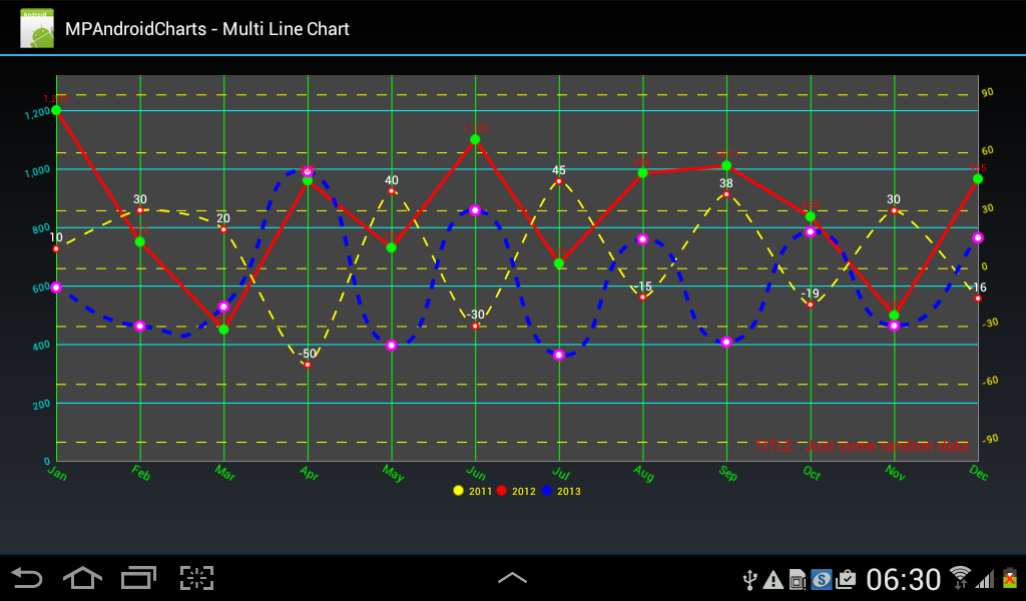Tap the yellow-line point labeled -19
Image resolution: width=1026 pixels, height=601 pixels.
click(x=810, y=304)
